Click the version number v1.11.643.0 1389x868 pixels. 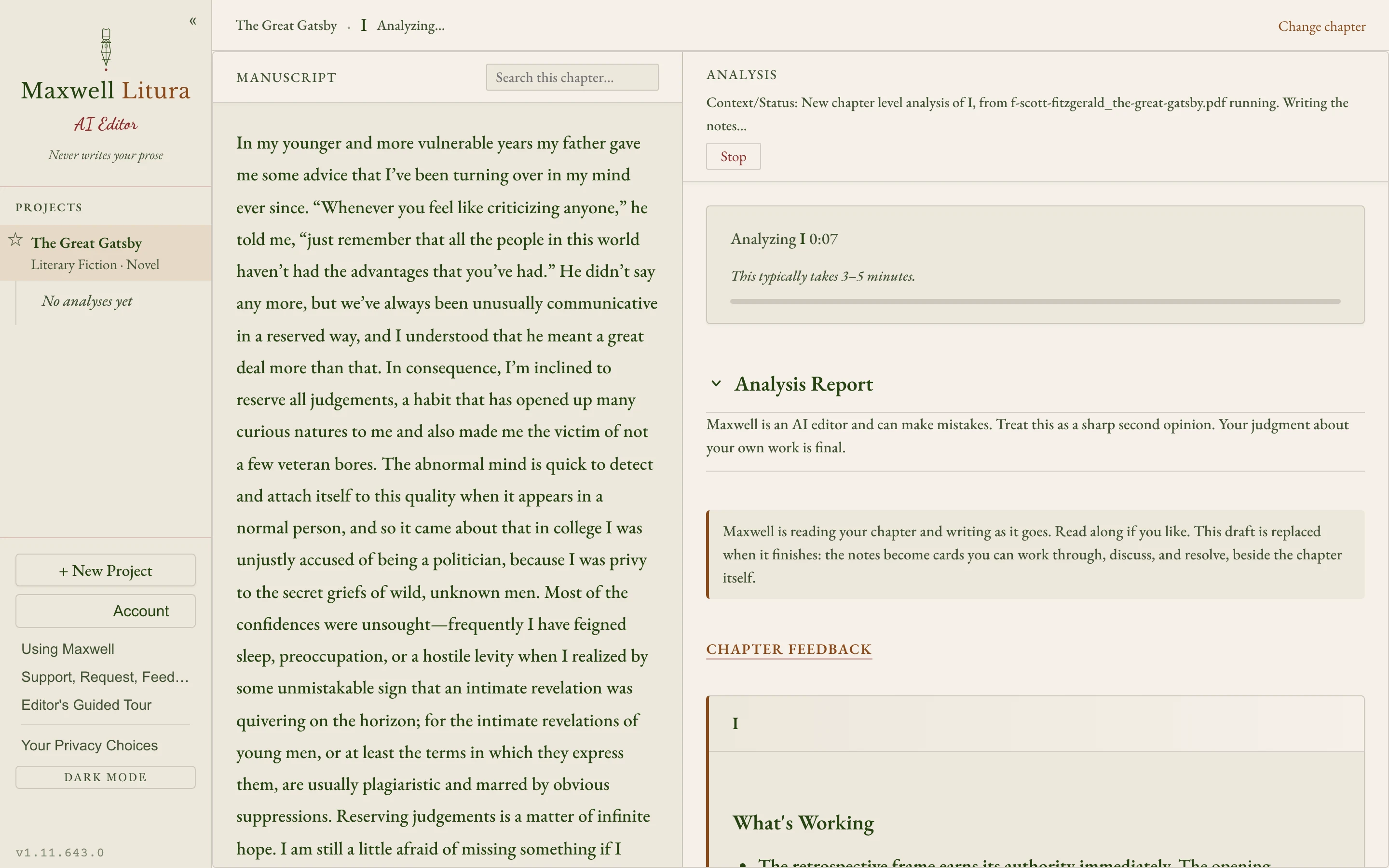pos(60,853)
